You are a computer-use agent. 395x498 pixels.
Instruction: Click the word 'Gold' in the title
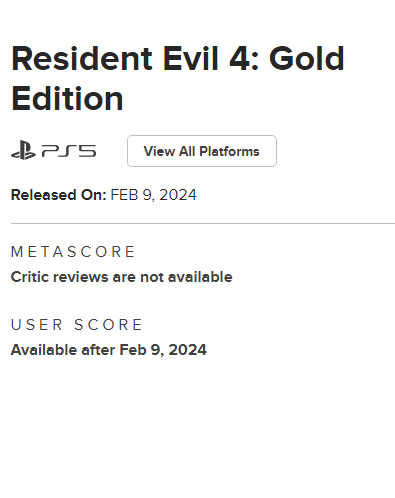coord(307,59)
